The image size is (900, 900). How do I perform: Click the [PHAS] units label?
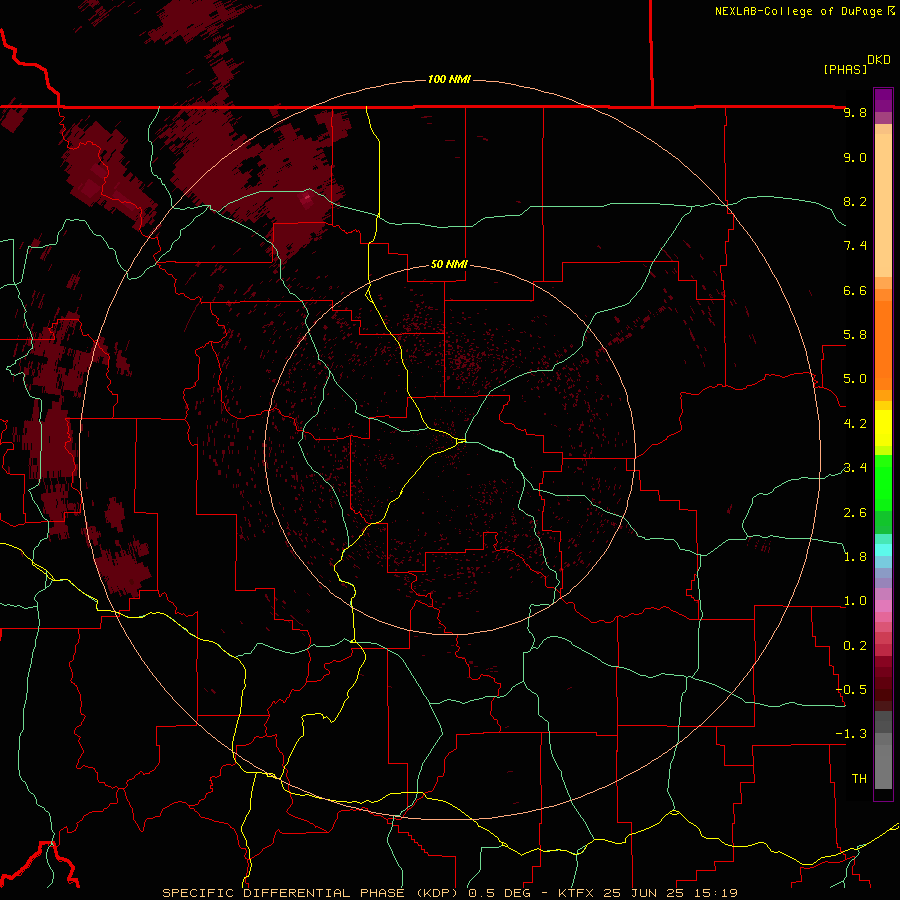(x=845, y=69)
